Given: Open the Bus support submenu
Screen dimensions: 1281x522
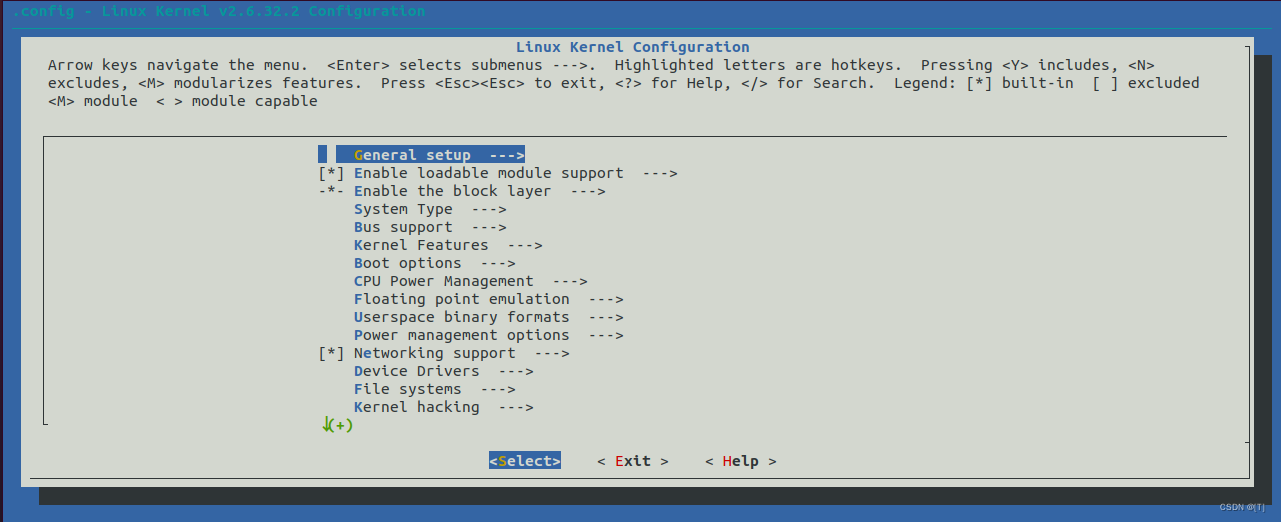Looking at the screenshot, I should [x=430, y=227].
